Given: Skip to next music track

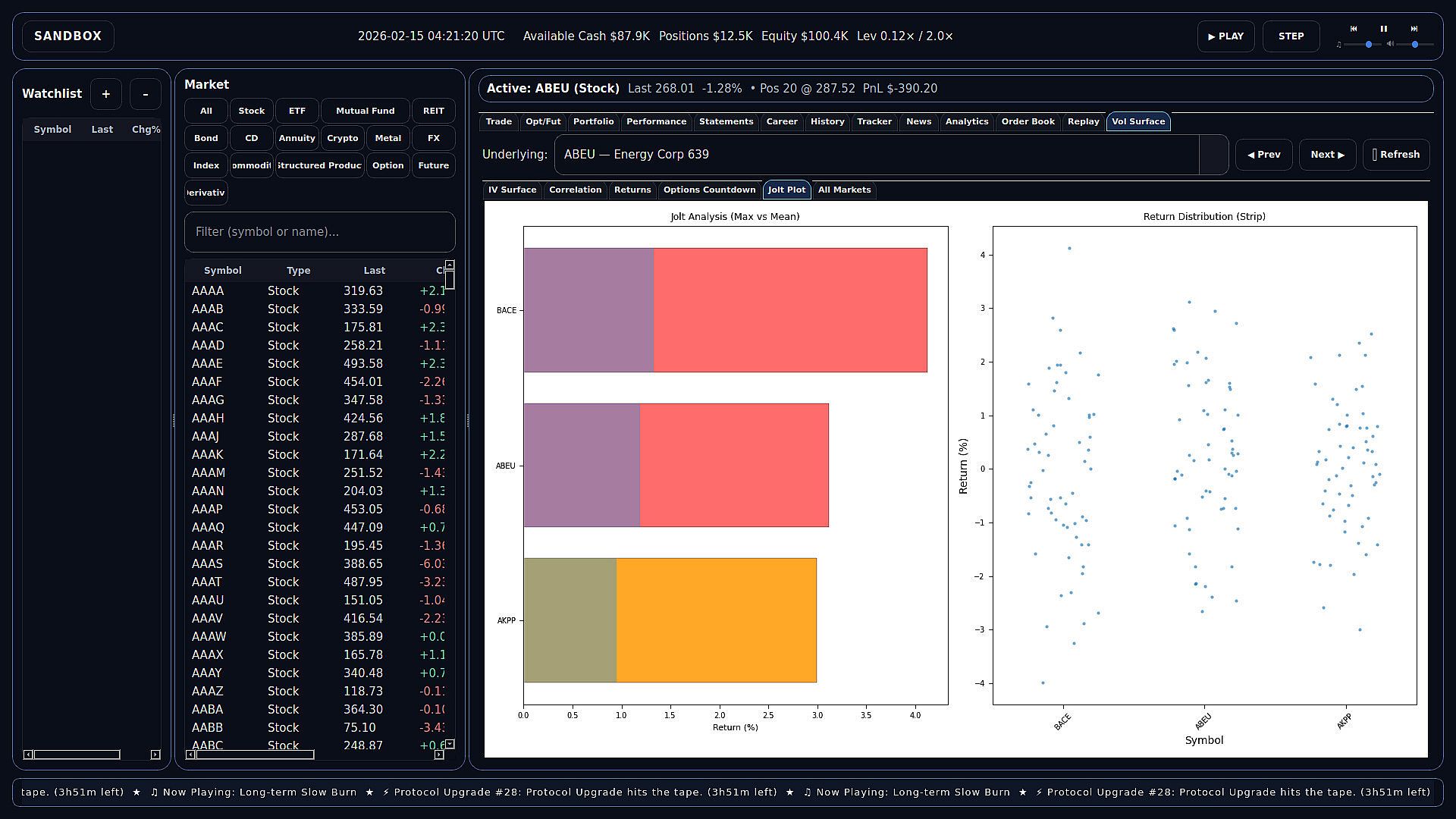Looking at the screenshot, I should click(x=1414, y=29).
